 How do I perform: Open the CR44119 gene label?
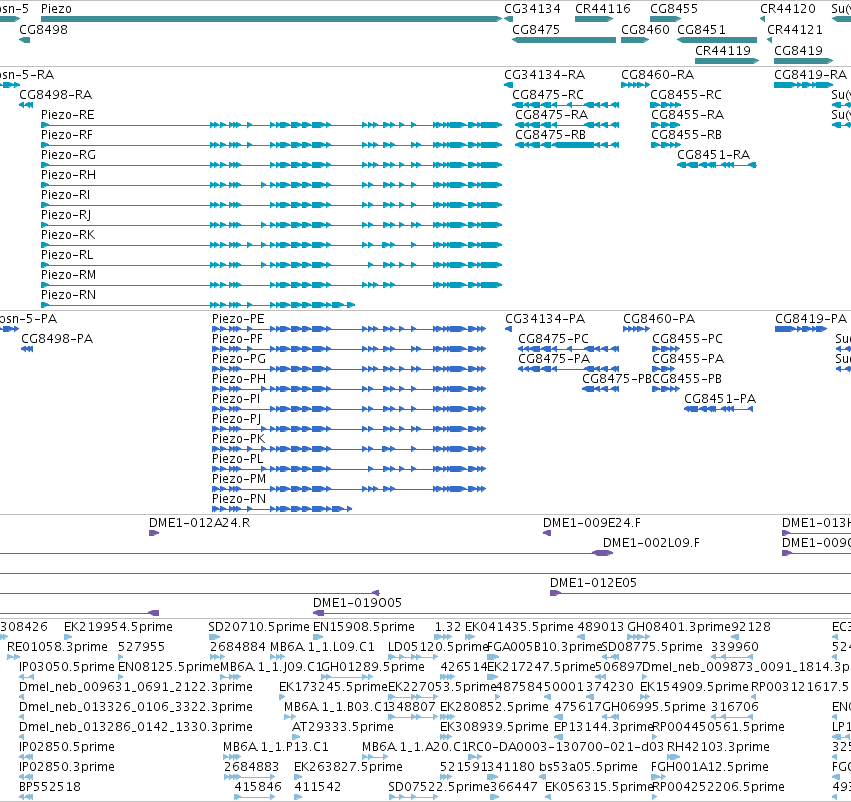(723, 50)
